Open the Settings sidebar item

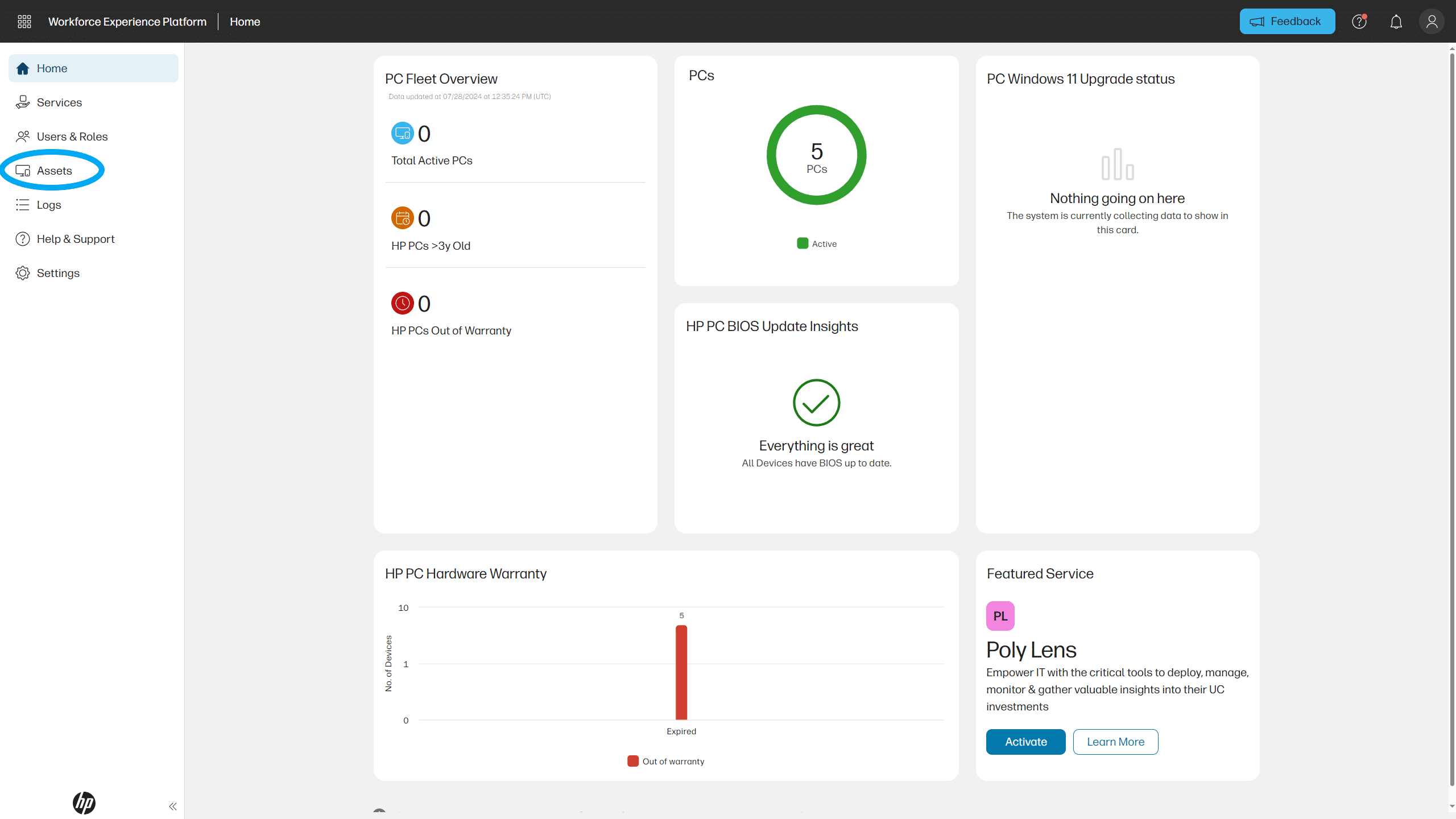click(58, 273)
